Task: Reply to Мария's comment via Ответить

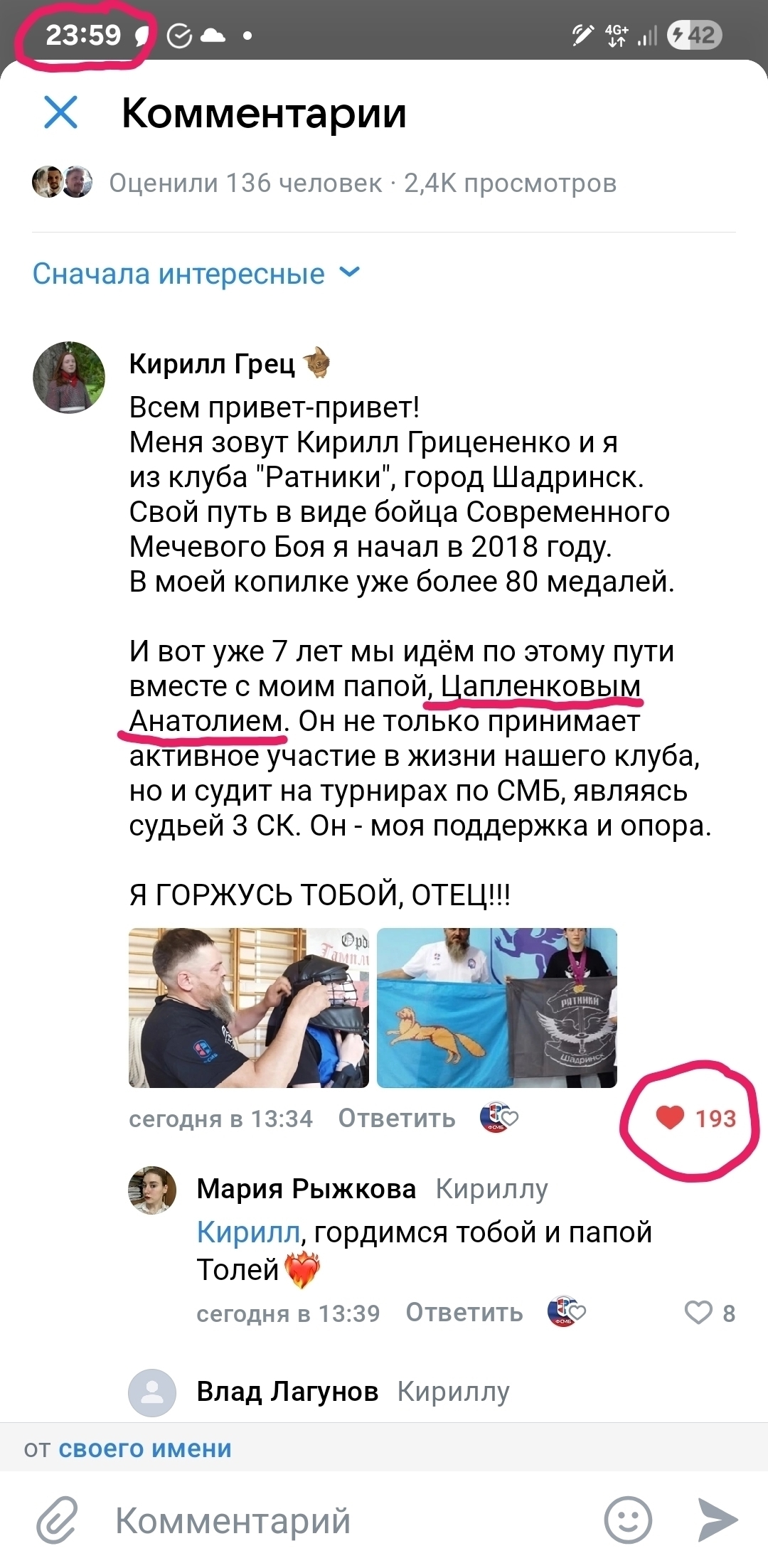Action: click(464, 1313)
